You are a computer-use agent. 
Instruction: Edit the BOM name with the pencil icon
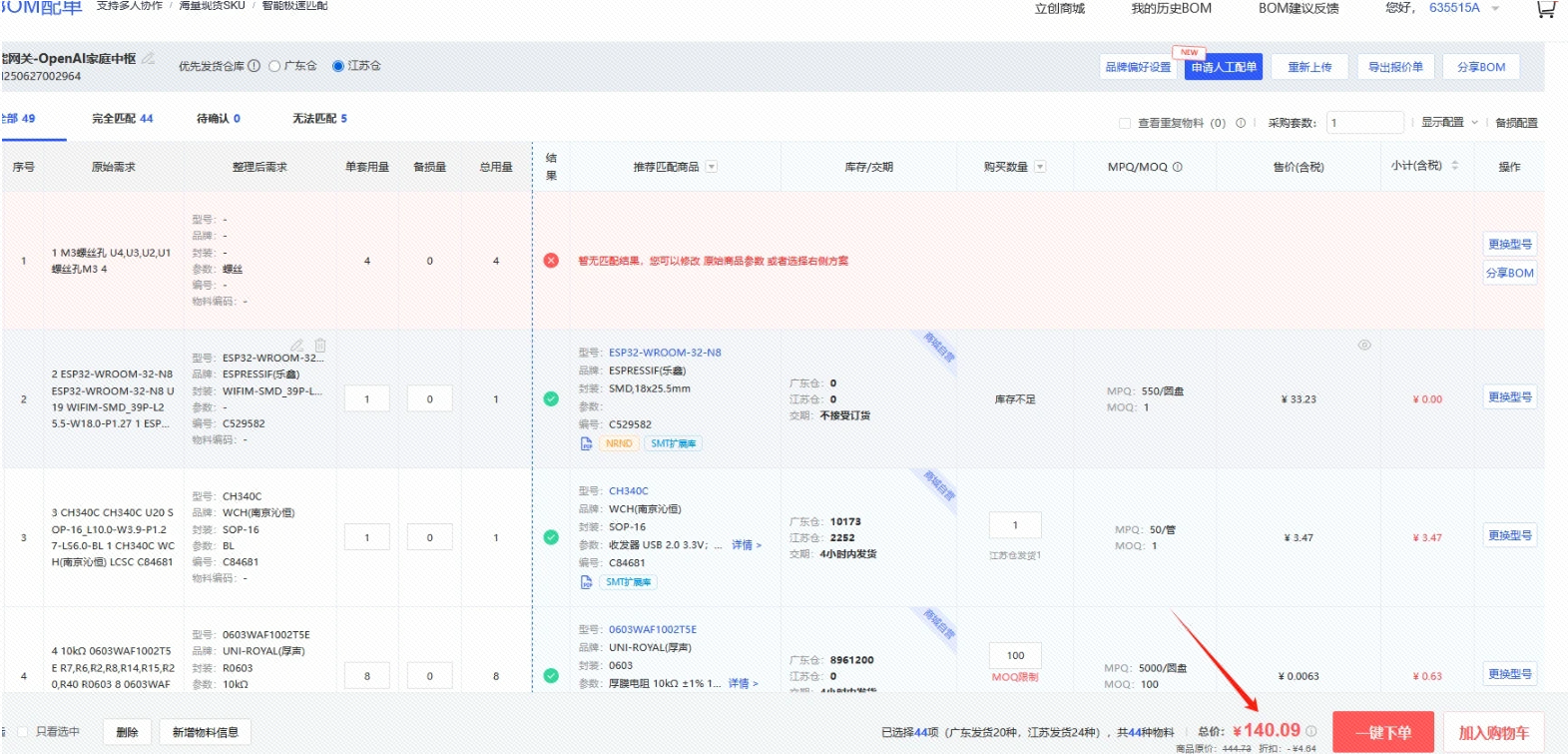[148, 58]
